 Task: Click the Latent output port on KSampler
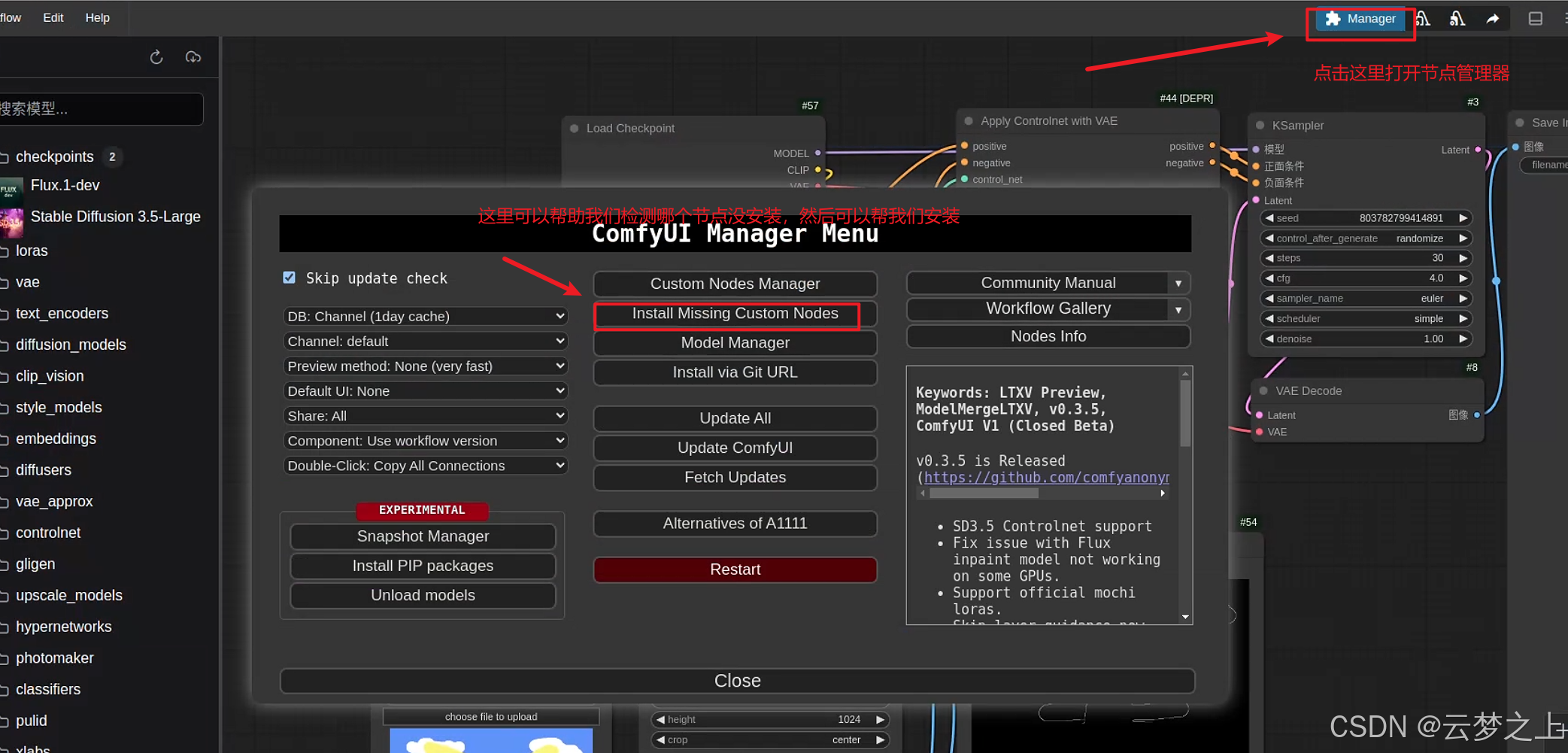(x=1479, y=150)
